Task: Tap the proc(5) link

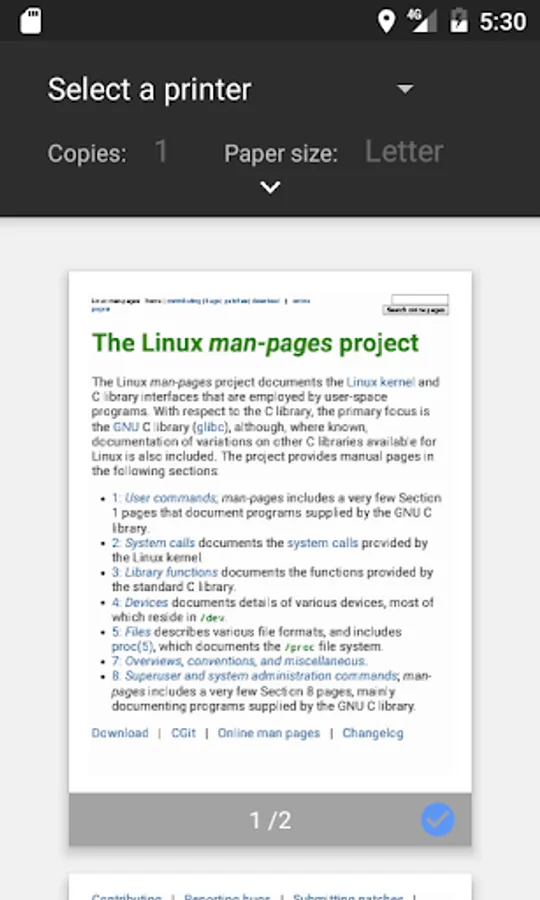Action: tap(133, 646)
